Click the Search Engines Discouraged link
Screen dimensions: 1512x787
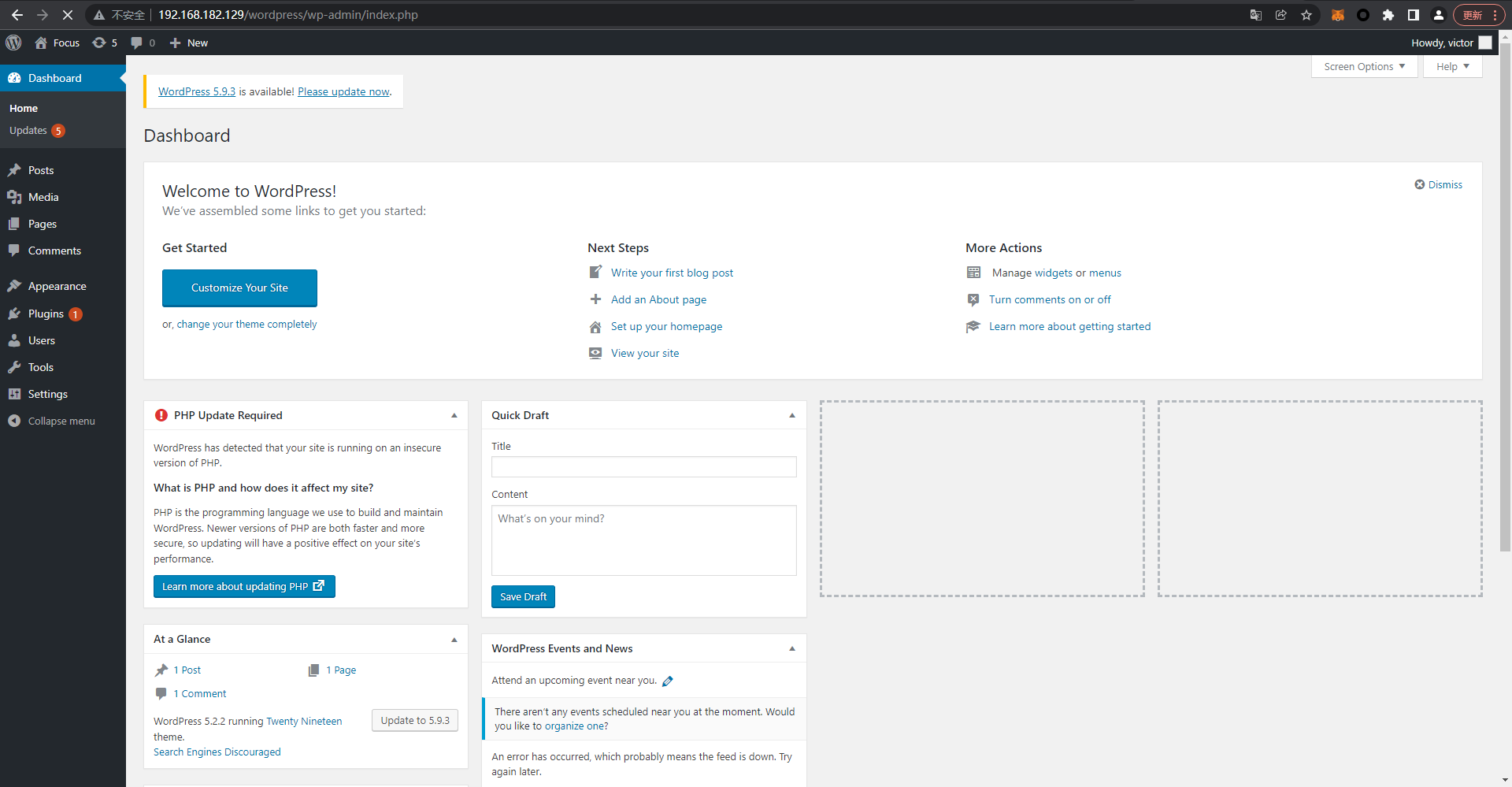217,752
